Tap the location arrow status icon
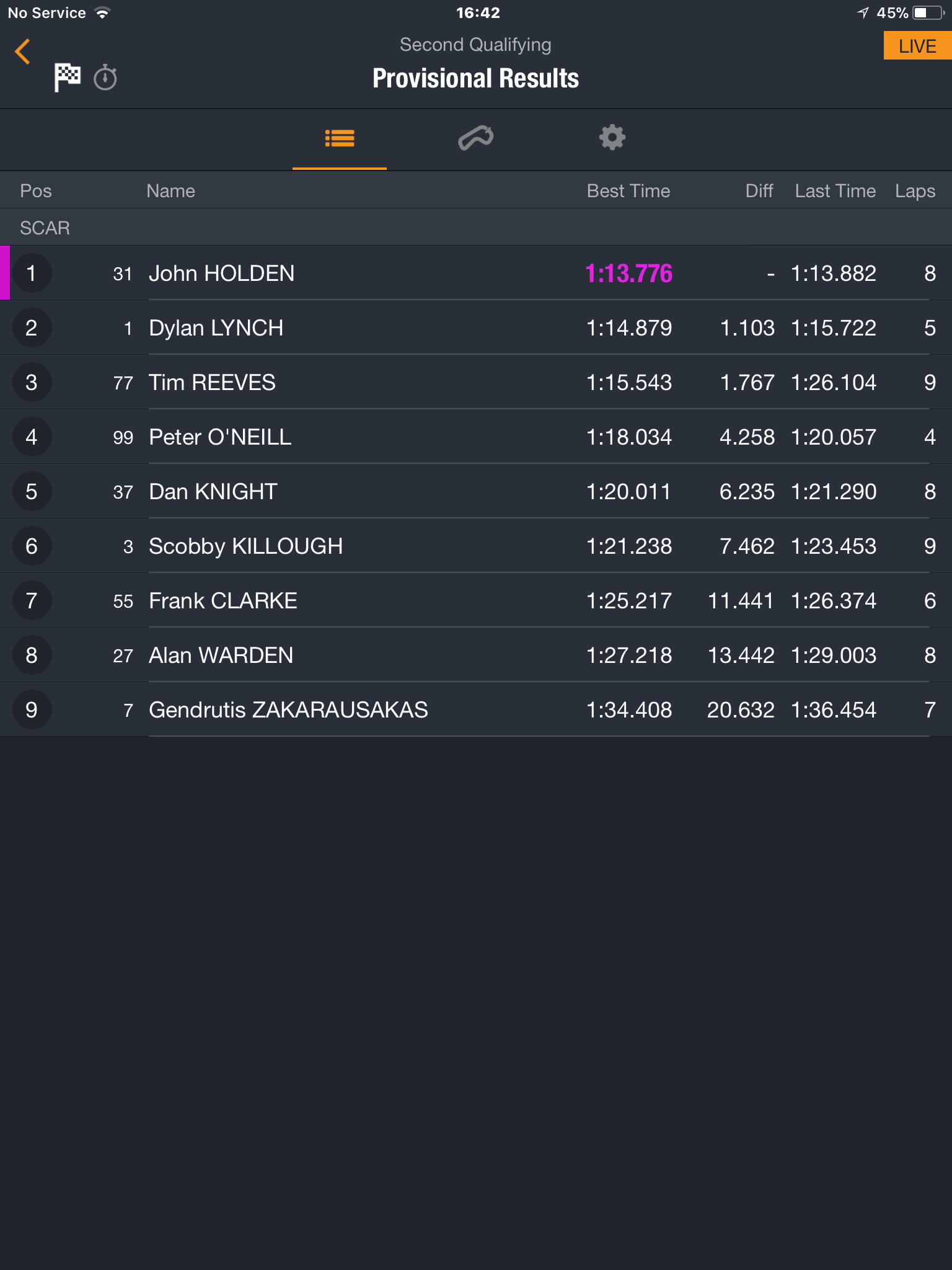952x1270 pixels. coord(863,12)
